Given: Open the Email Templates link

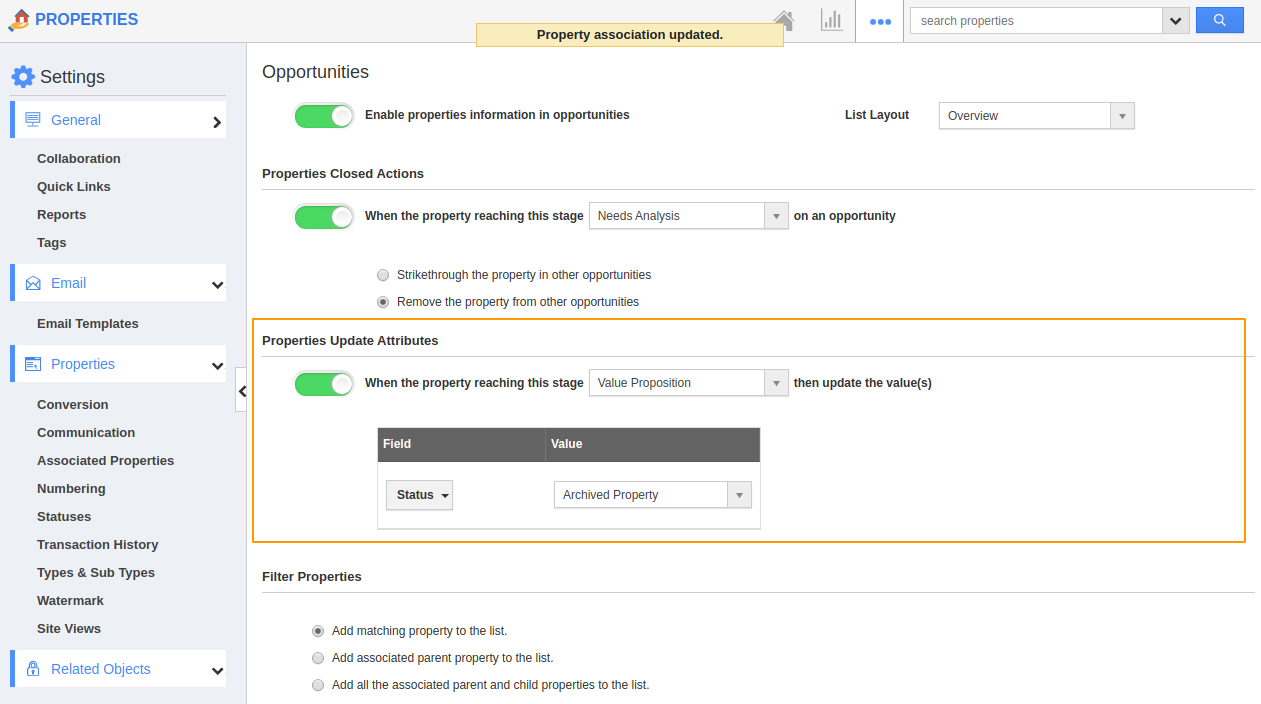Looking at the screenshot, I should coord(89,323).
